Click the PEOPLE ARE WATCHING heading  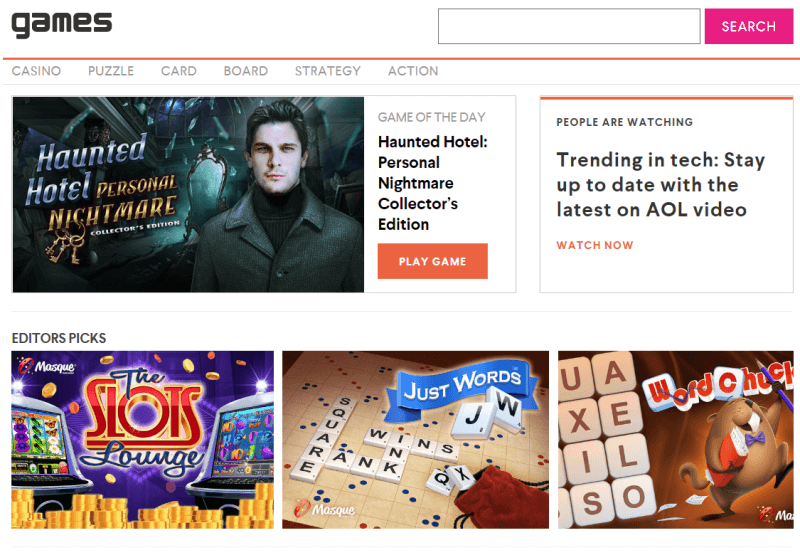tap(624, 122)
